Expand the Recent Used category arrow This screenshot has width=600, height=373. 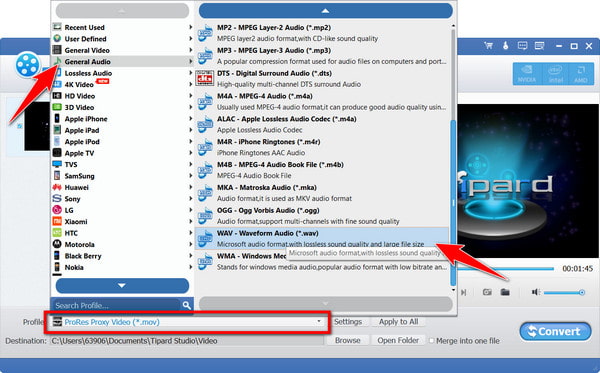coord(191,27)
